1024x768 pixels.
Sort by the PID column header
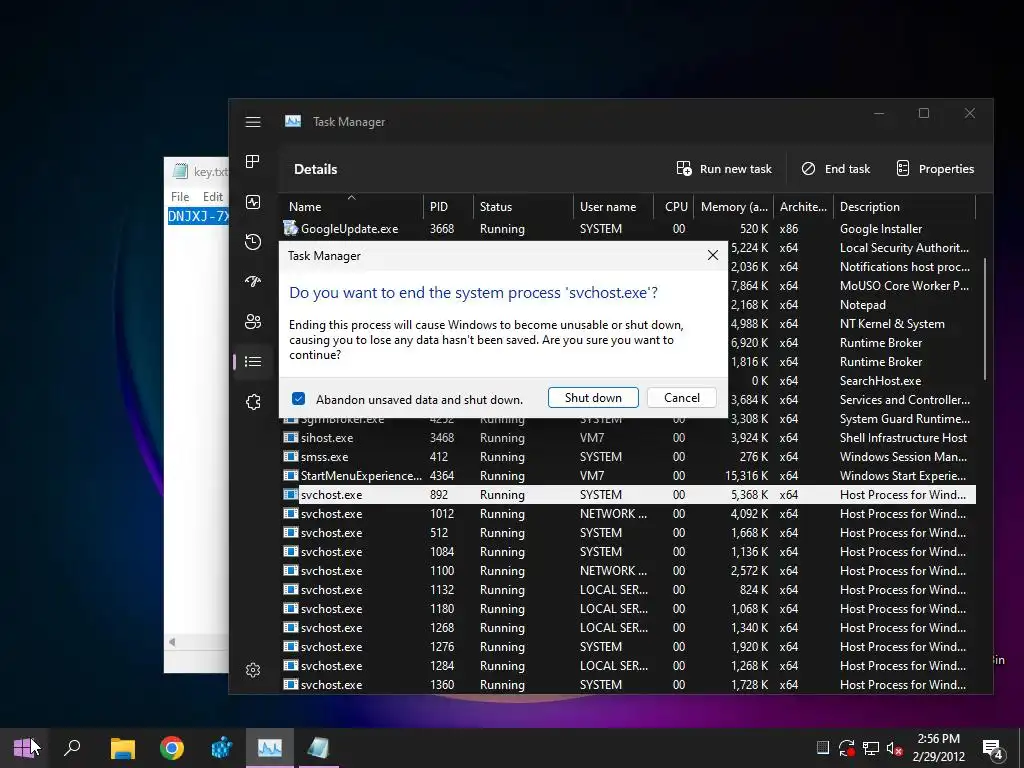[x=448, y=206]
